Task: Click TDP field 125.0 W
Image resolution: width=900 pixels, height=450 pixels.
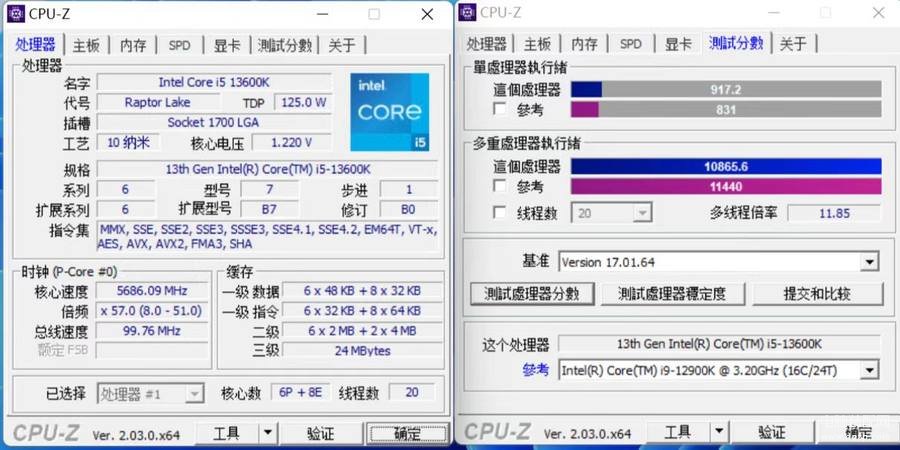Action: pyautogui.click(x=304, y=102)
